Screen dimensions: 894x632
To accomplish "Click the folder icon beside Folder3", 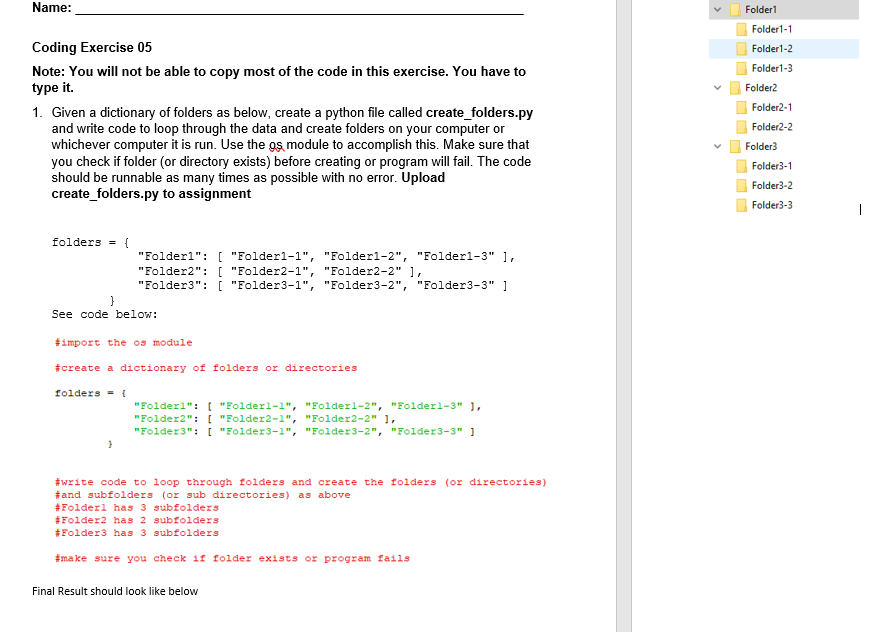I will click(x=737, y=146).
